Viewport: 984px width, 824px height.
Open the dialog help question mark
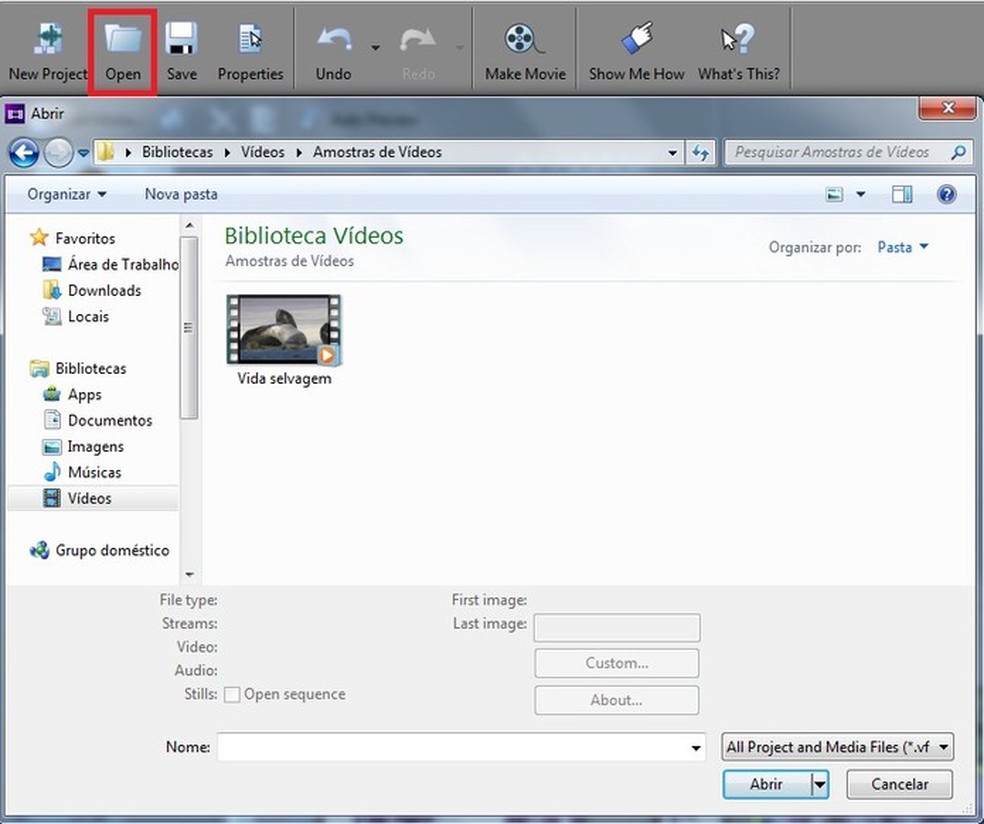[946, 193]
